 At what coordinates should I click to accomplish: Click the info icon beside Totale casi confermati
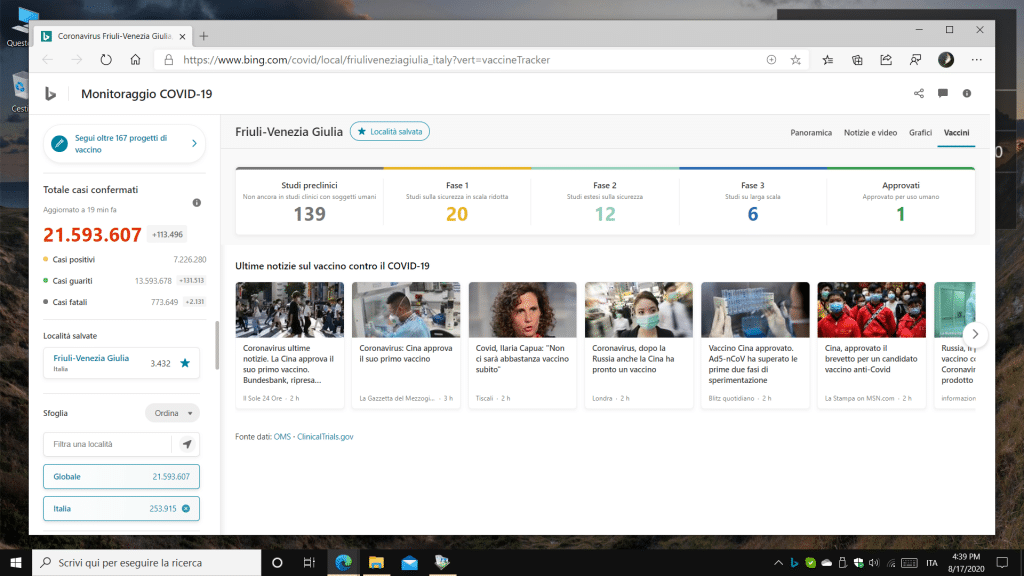[x=196, y=203]
